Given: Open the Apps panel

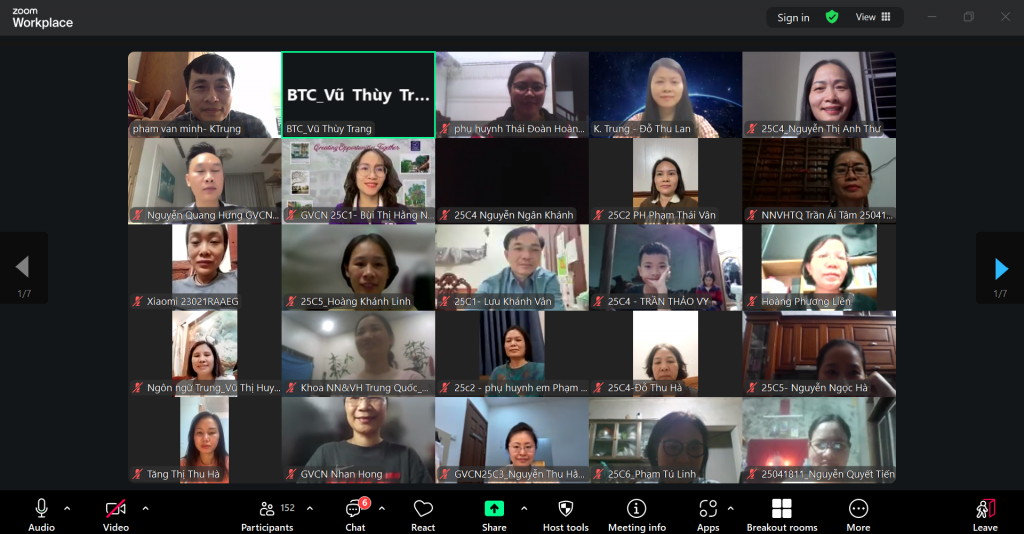Looking at the screenshot, I should coord(708,512).
